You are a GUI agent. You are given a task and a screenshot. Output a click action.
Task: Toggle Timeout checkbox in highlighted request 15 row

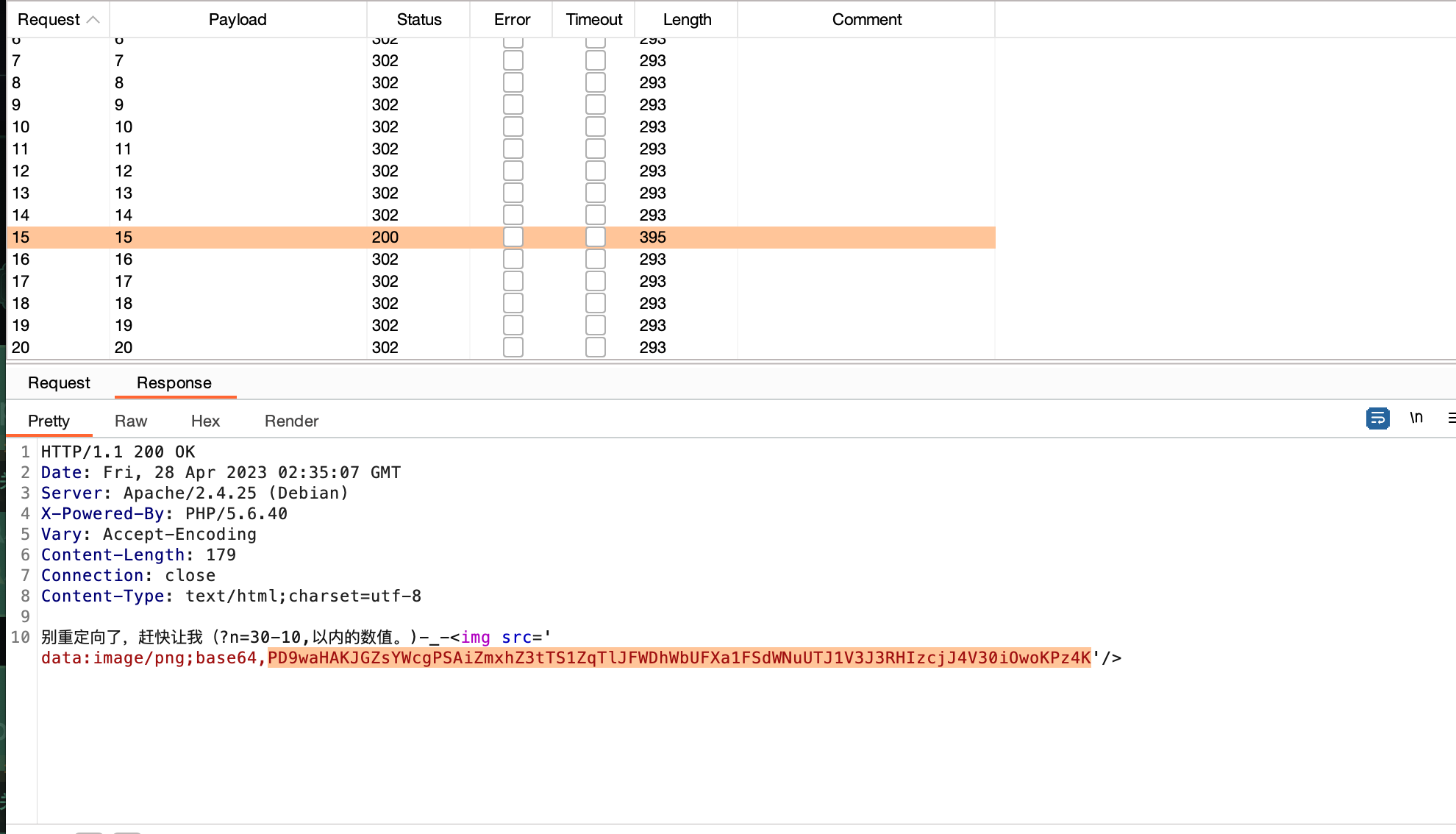(596, 237)
